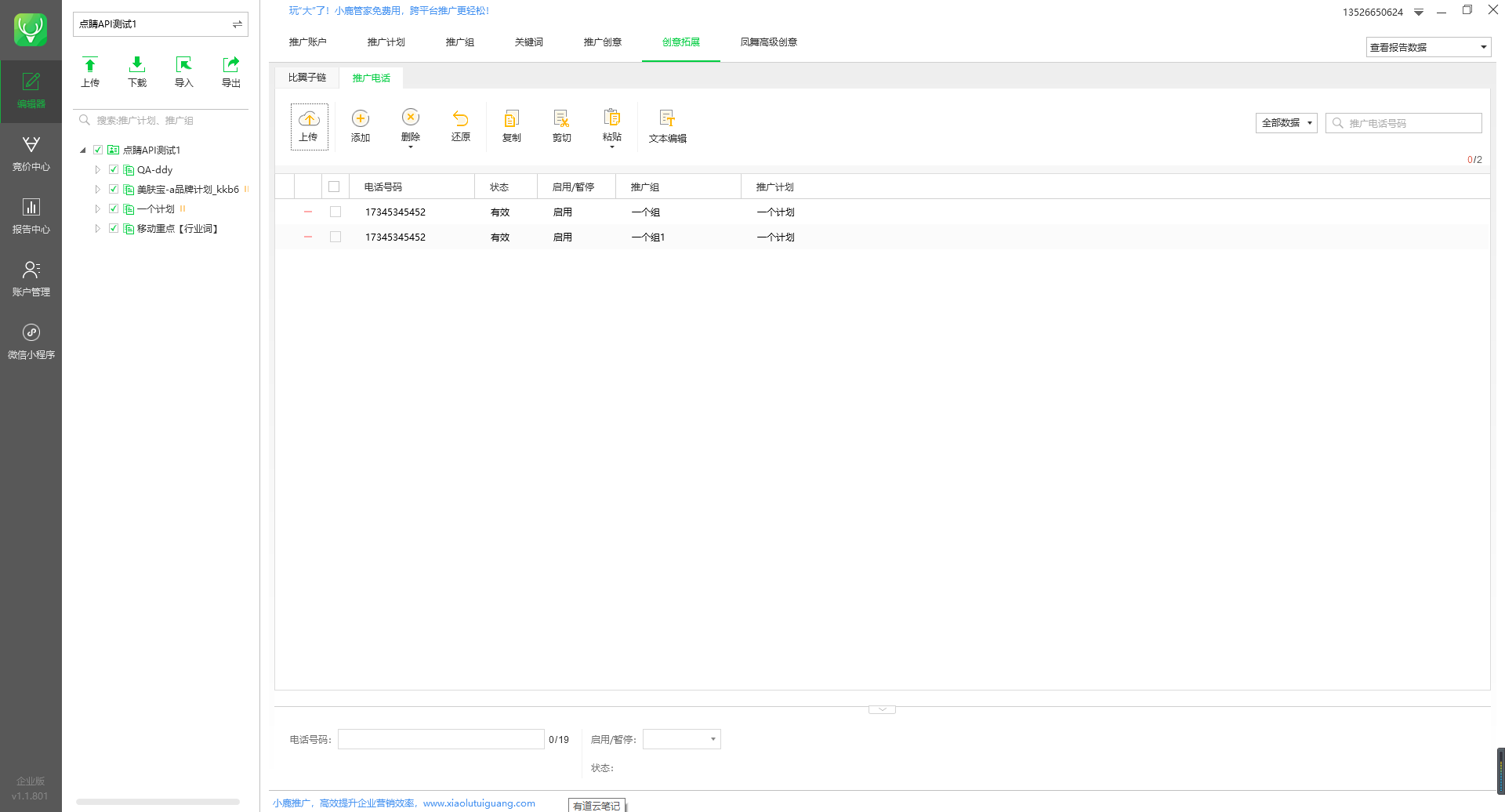
Task: Expand the 美肤宝-a品牌计划_kkb6 node
Action: [97, 189]
